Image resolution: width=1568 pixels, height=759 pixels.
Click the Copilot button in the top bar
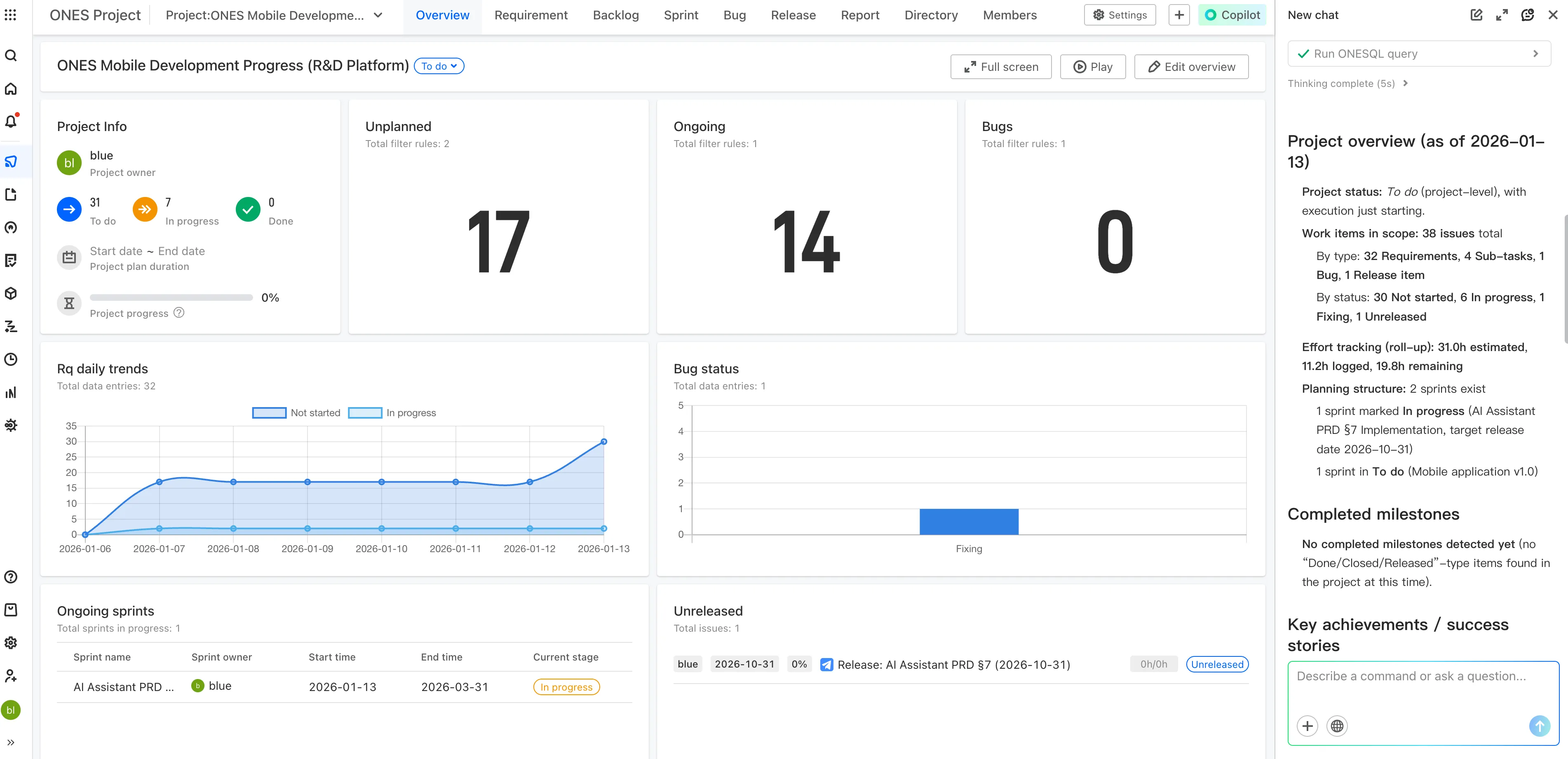click(x=1231, y=14)
